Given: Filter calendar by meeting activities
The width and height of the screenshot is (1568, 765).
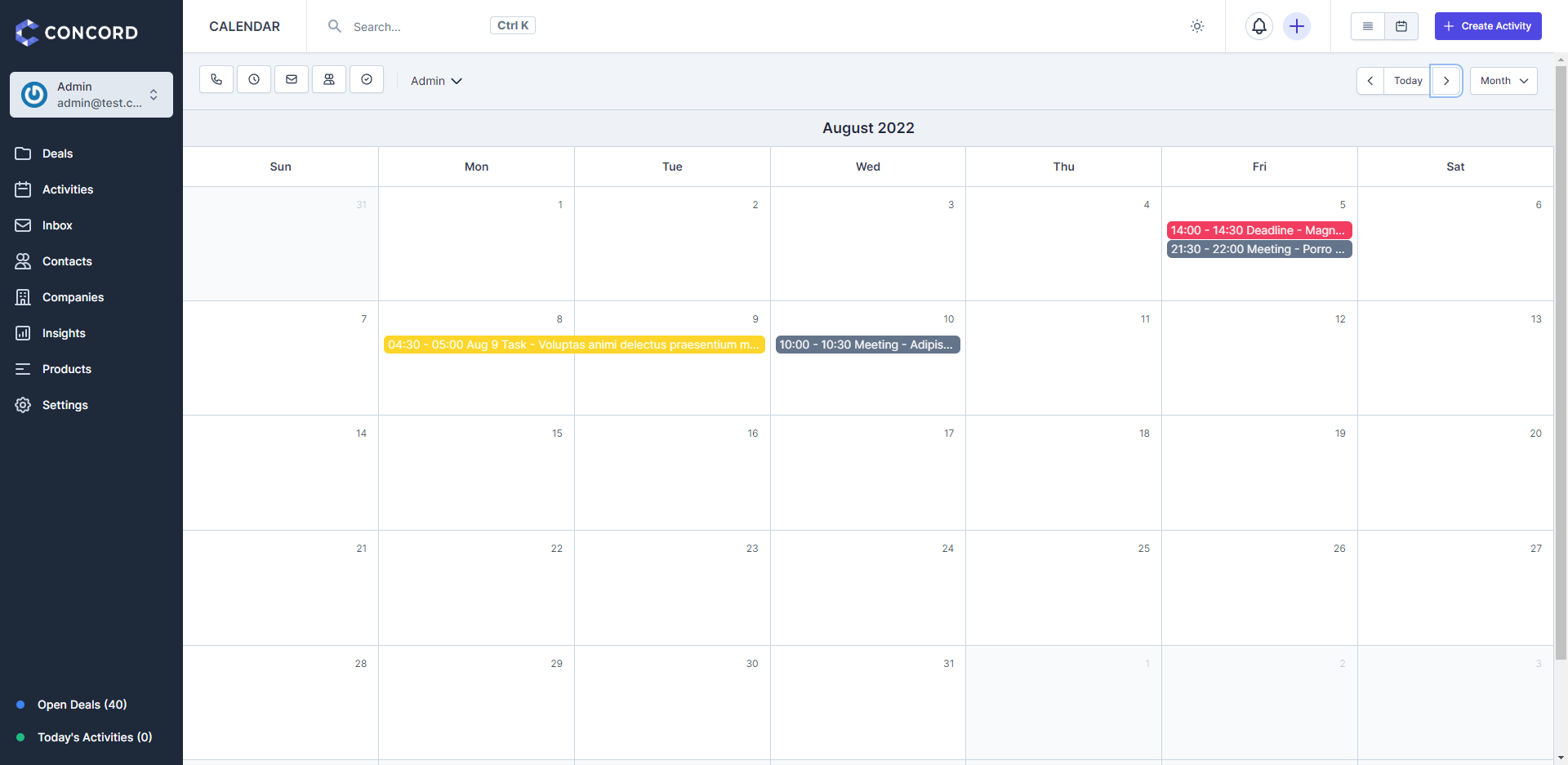Looking at the screenshot, I should coord(329,79).
